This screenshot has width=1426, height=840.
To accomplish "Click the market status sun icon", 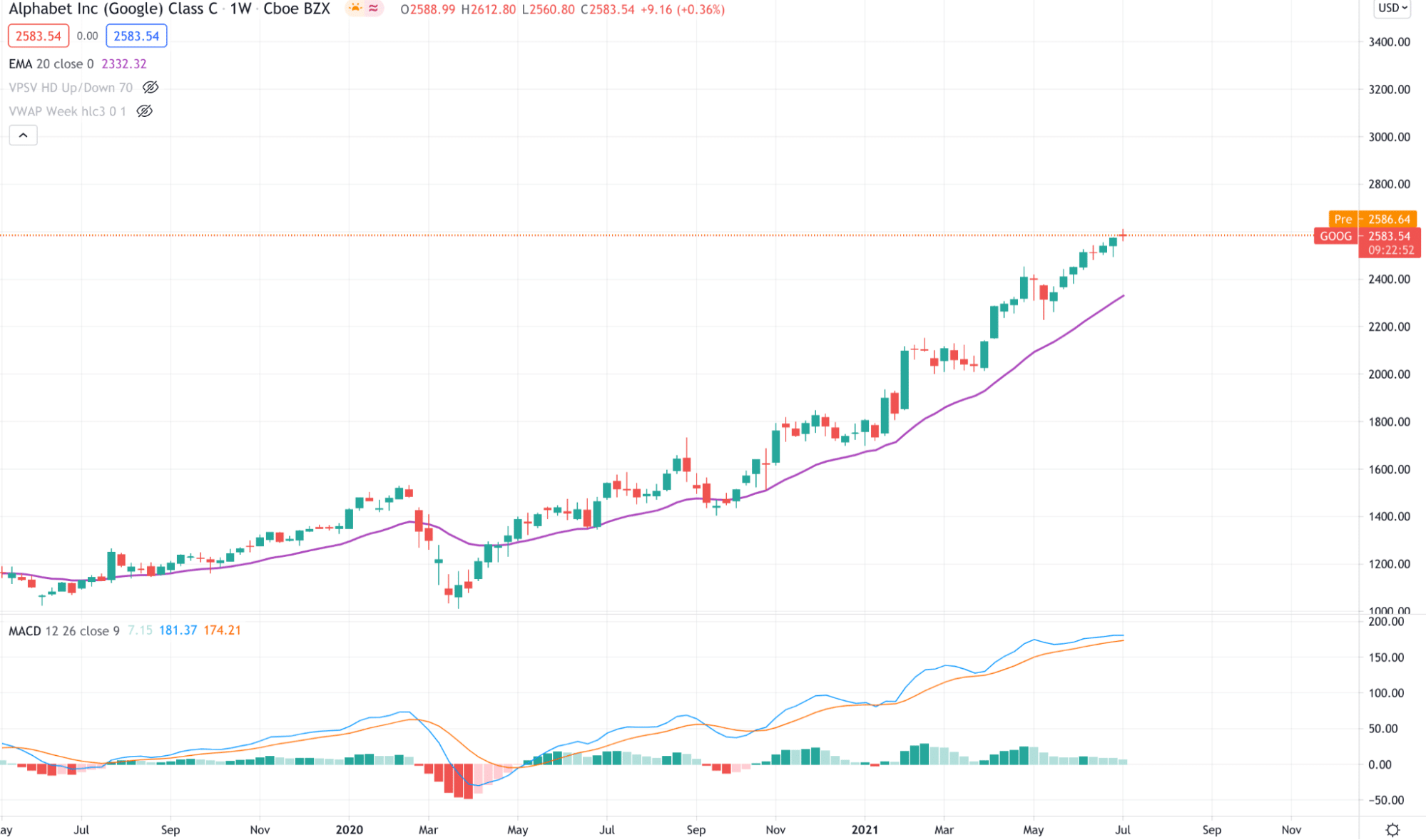I will [x=355, y=9].
